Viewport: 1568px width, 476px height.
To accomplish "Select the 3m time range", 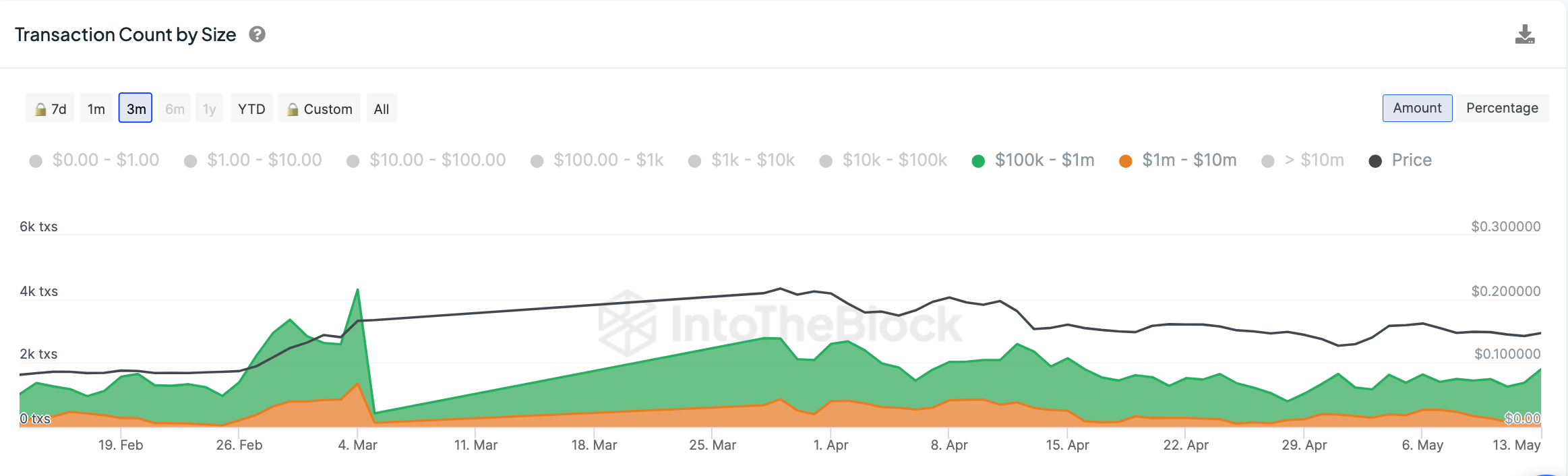I will click(x=135, y=109).
